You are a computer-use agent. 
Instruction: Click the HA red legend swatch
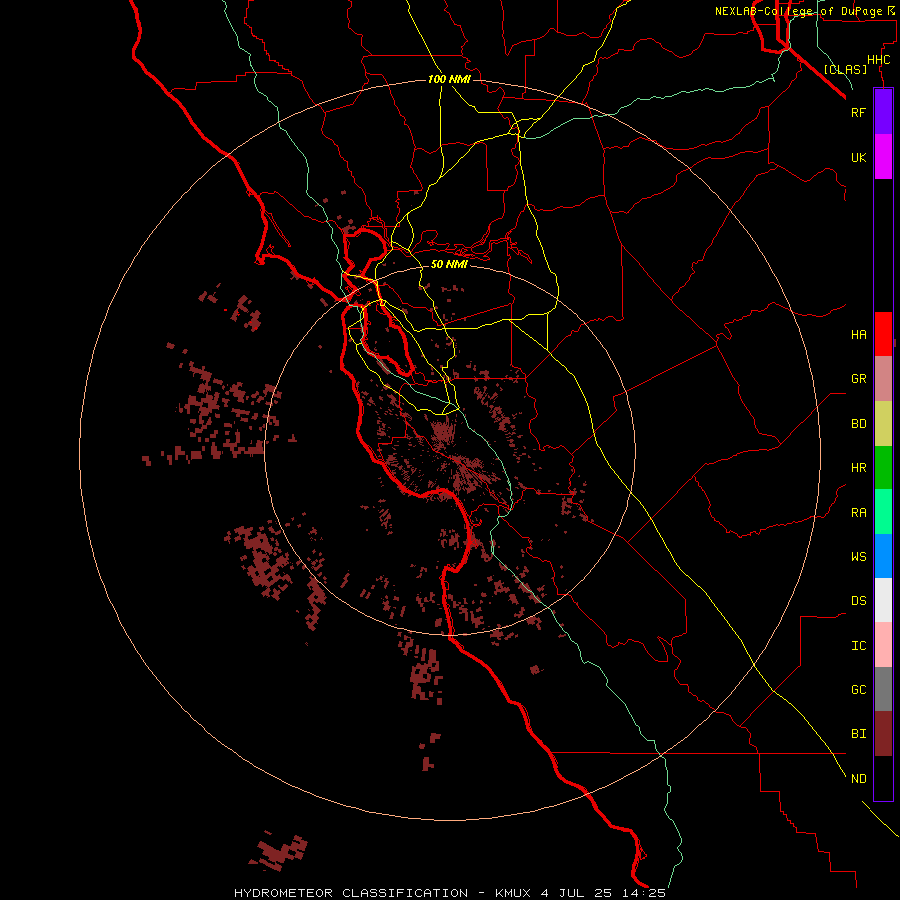tap(883, 334)
